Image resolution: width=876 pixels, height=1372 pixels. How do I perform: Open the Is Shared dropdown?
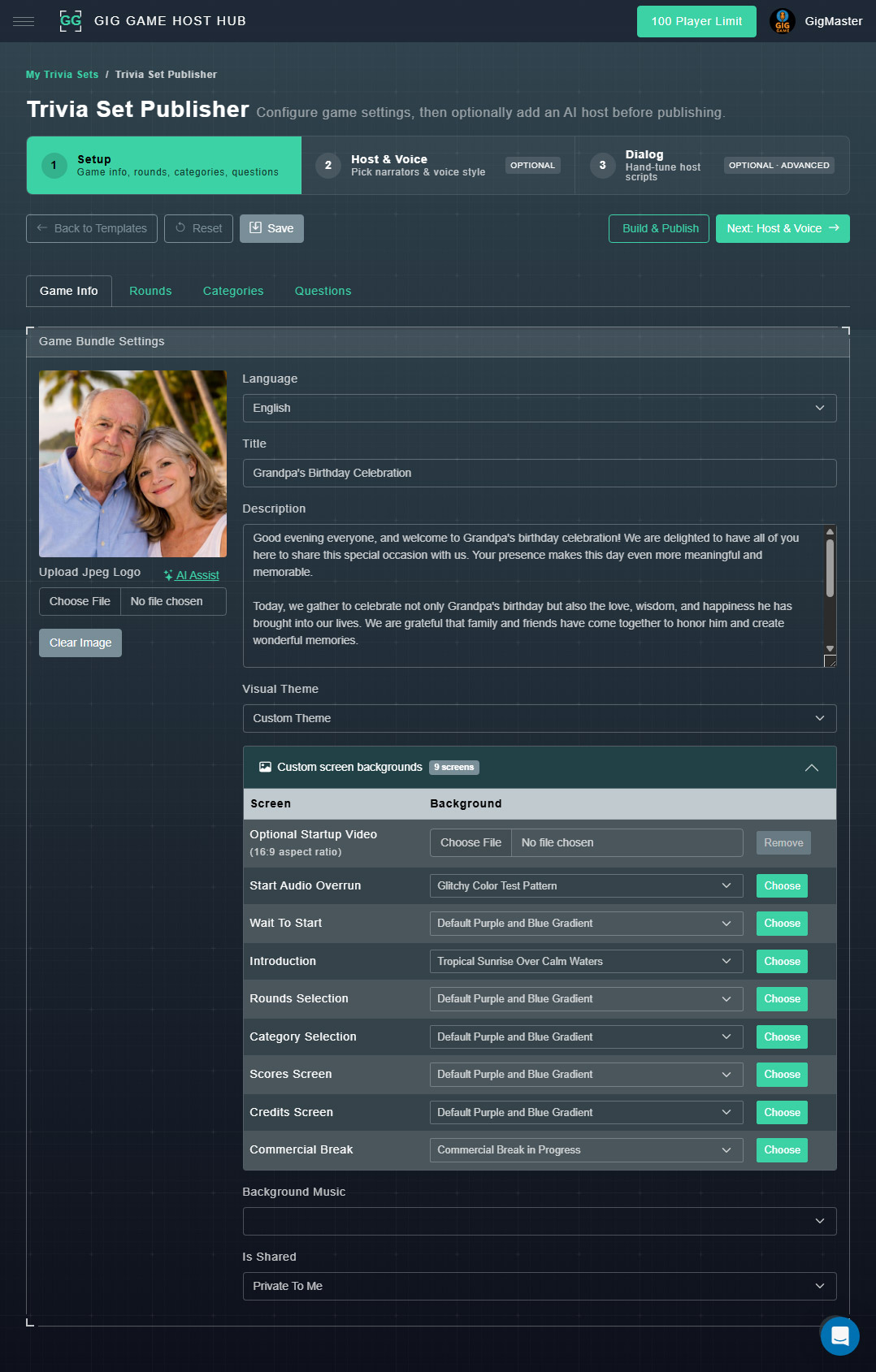pyautogui.click(x=540, y=1286)
